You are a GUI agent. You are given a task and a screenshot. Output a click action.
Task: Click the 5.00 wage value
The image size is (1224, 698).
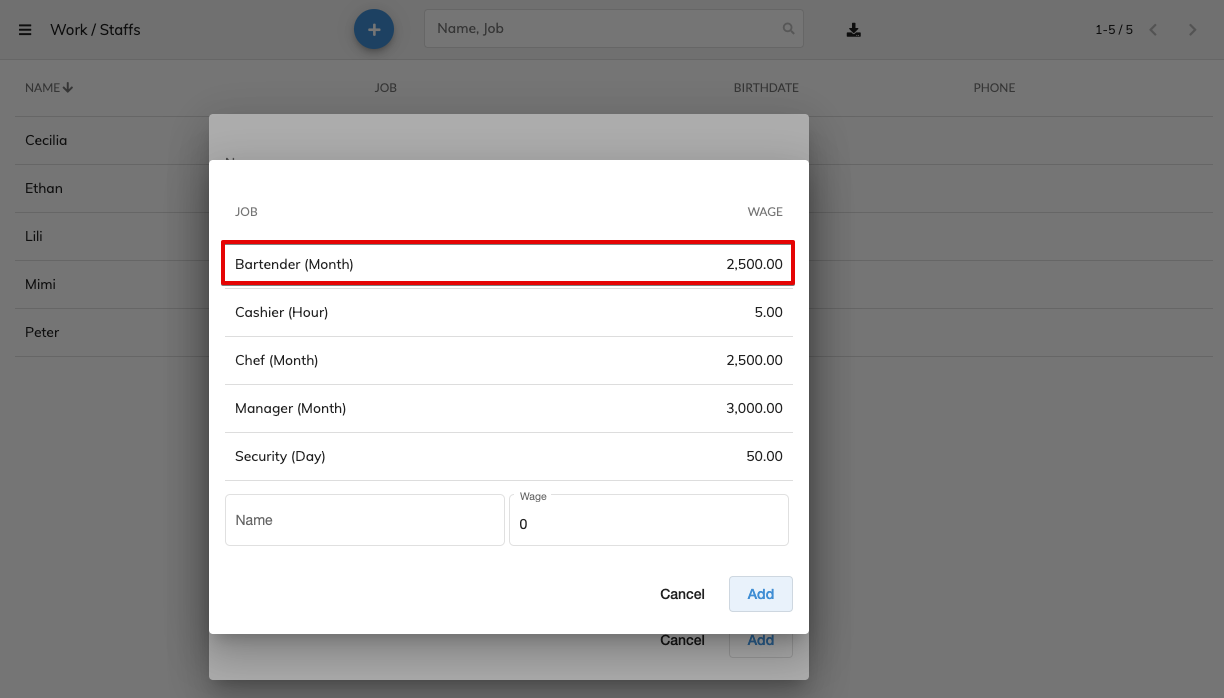click(x=768, y=312)
